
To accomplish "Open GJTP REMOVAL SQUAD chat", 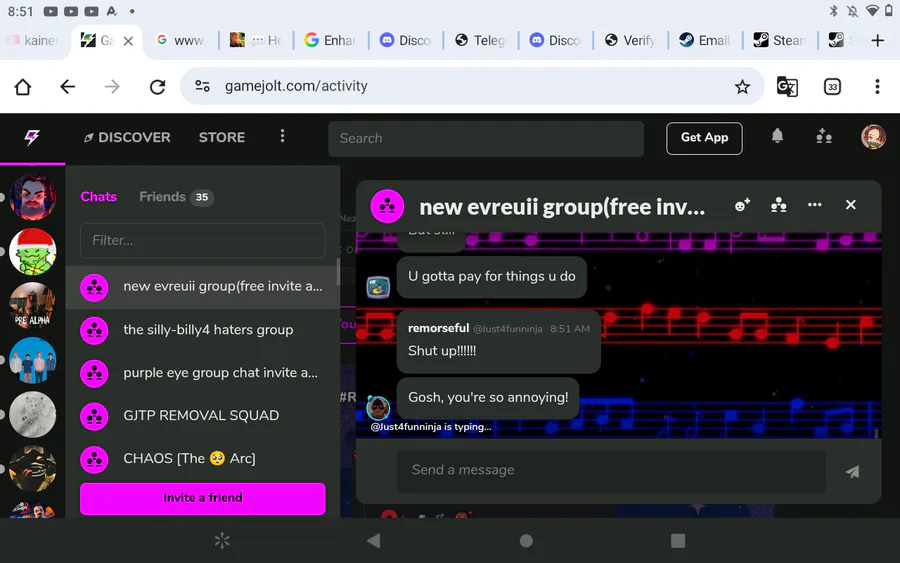I will [201, 416].
